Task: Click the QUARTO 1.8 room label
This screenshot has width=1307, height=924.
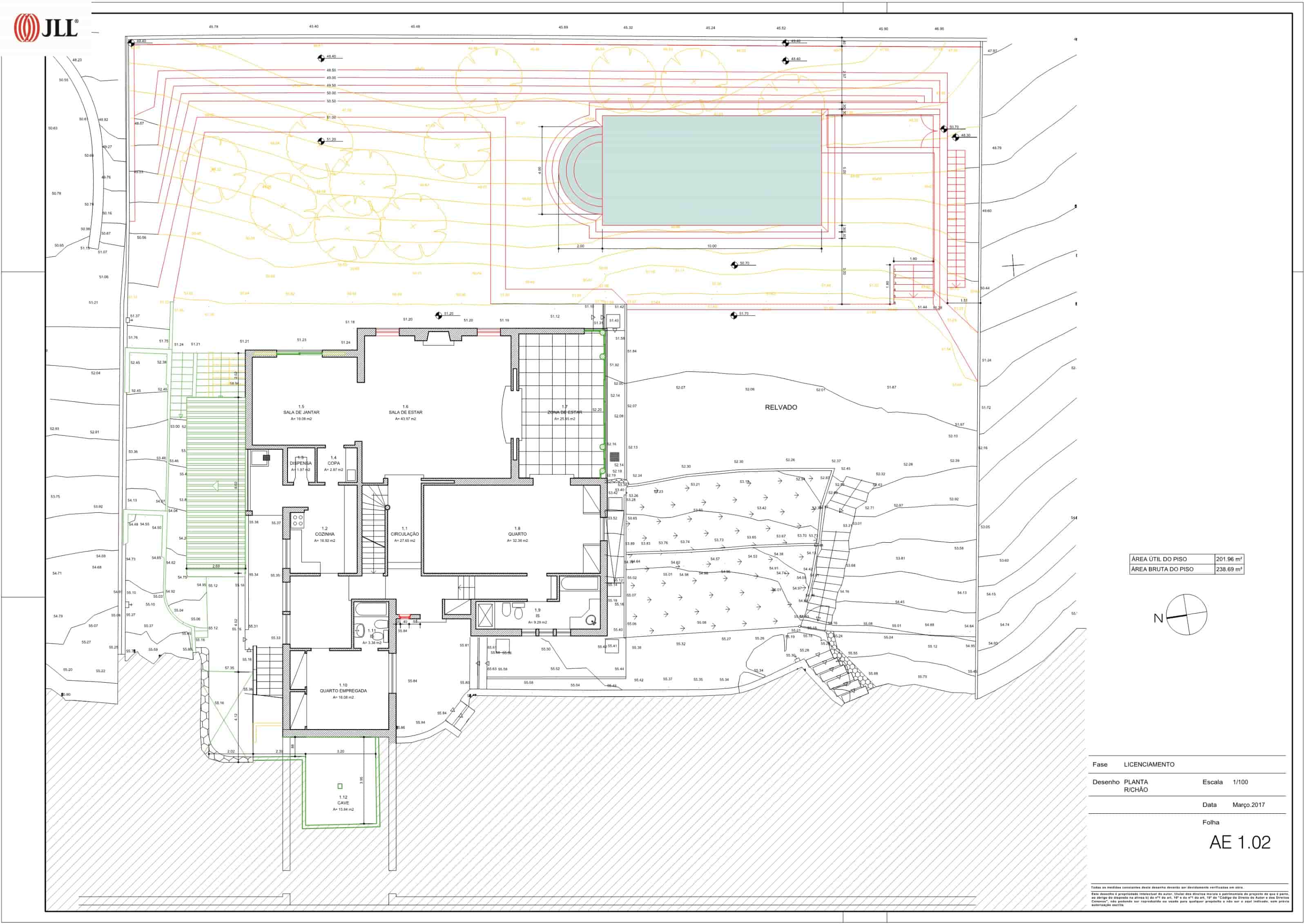Action: [517, 534]
